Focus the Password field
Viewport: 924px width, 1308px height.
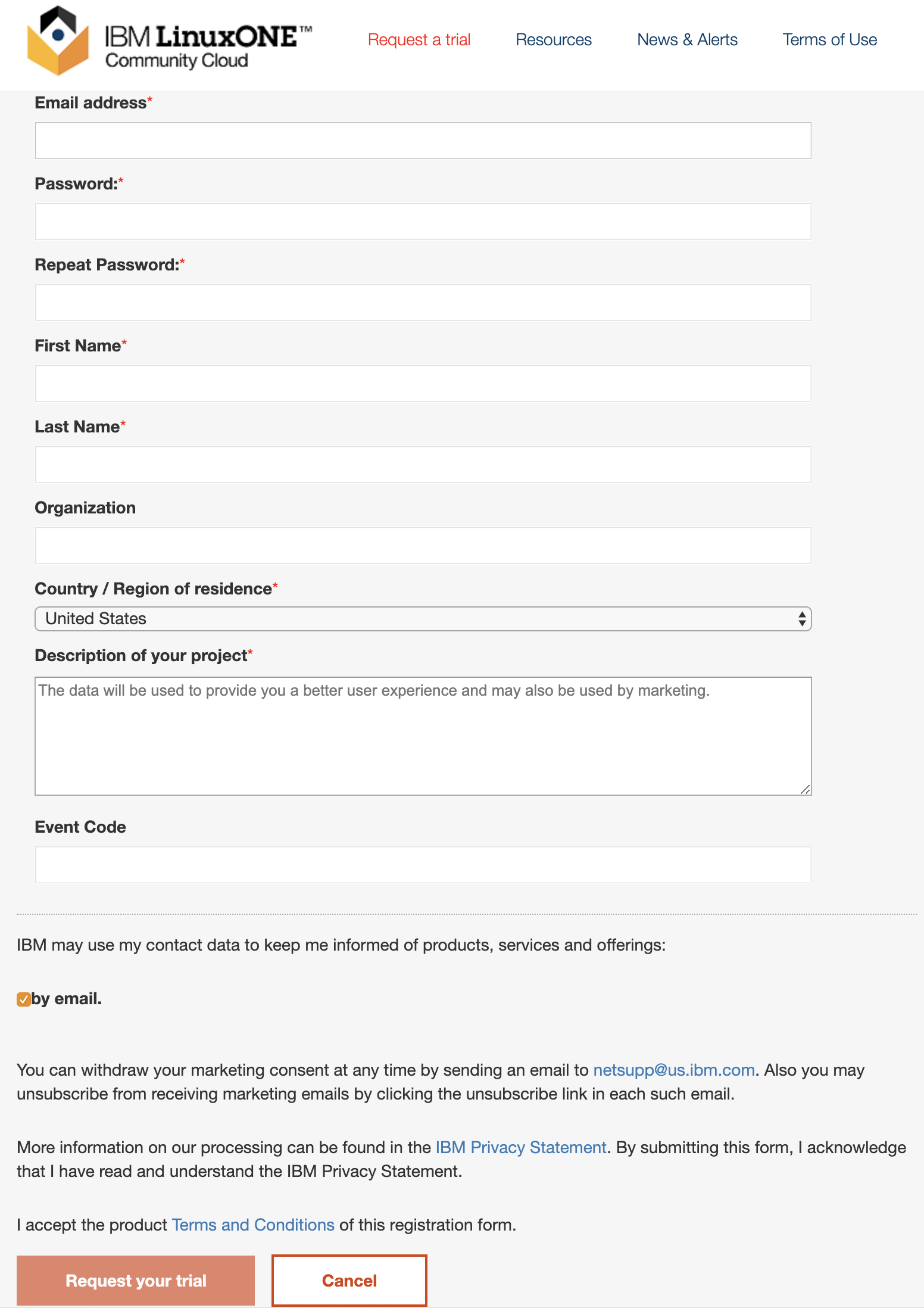click(423, 222)
